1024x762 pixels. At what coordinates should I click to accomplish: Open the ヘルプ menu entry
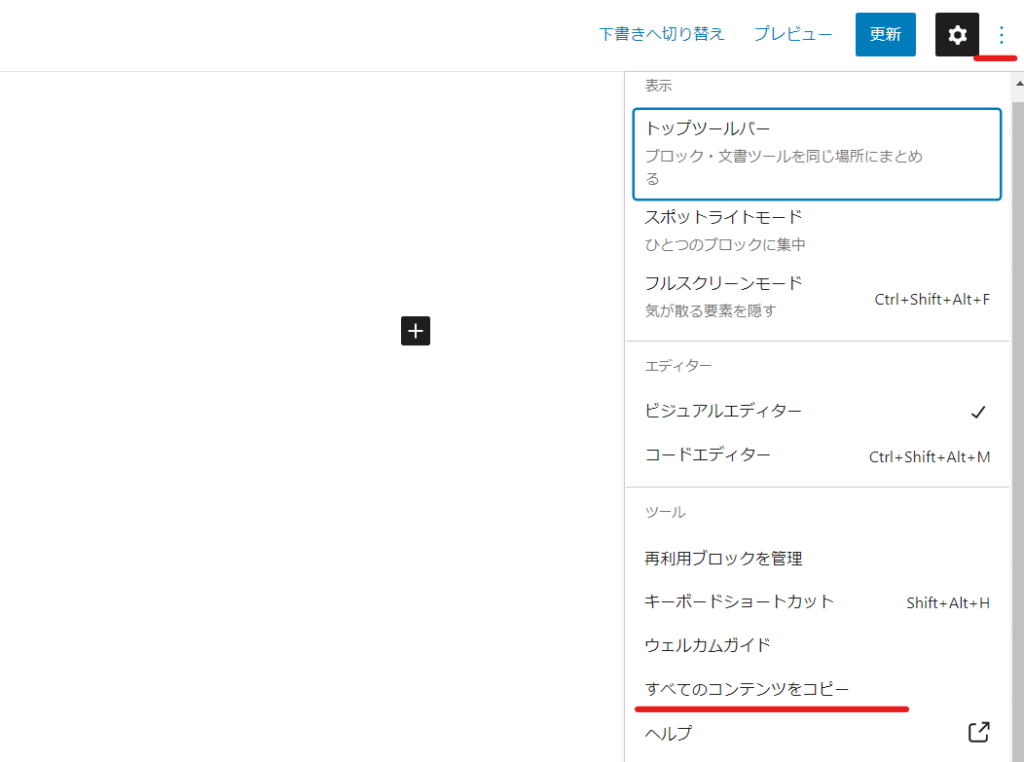pyautogui.click(x=669, y=733)
